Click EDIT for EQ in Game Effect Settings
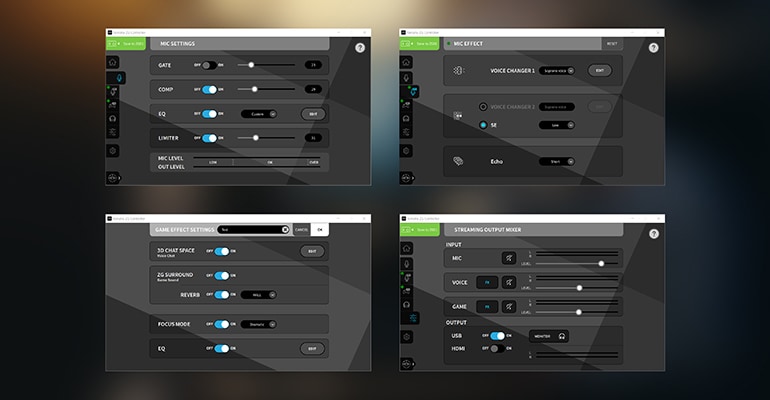This screenshot has width=770, height=400. tap(312, 349)
